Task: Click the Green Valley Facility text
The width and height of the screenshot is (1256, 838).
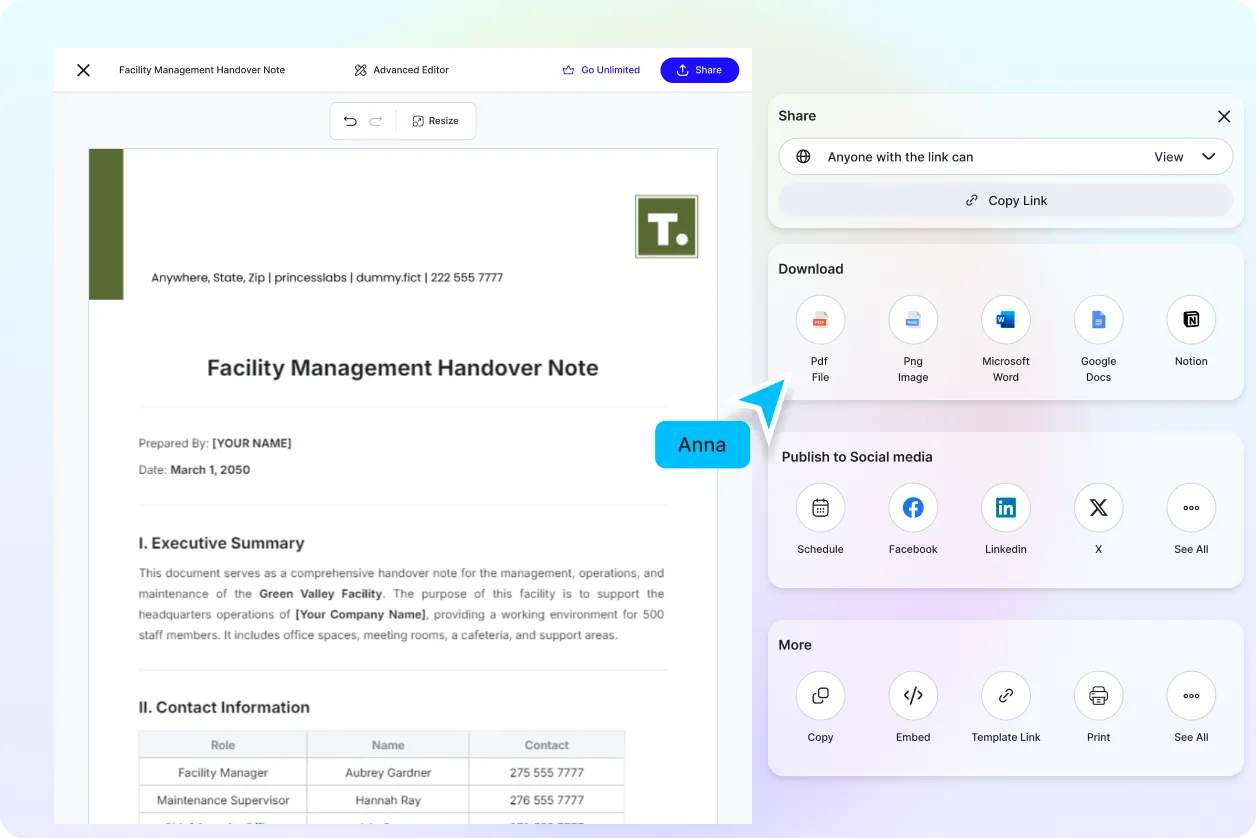Action: tap(321, 594)
